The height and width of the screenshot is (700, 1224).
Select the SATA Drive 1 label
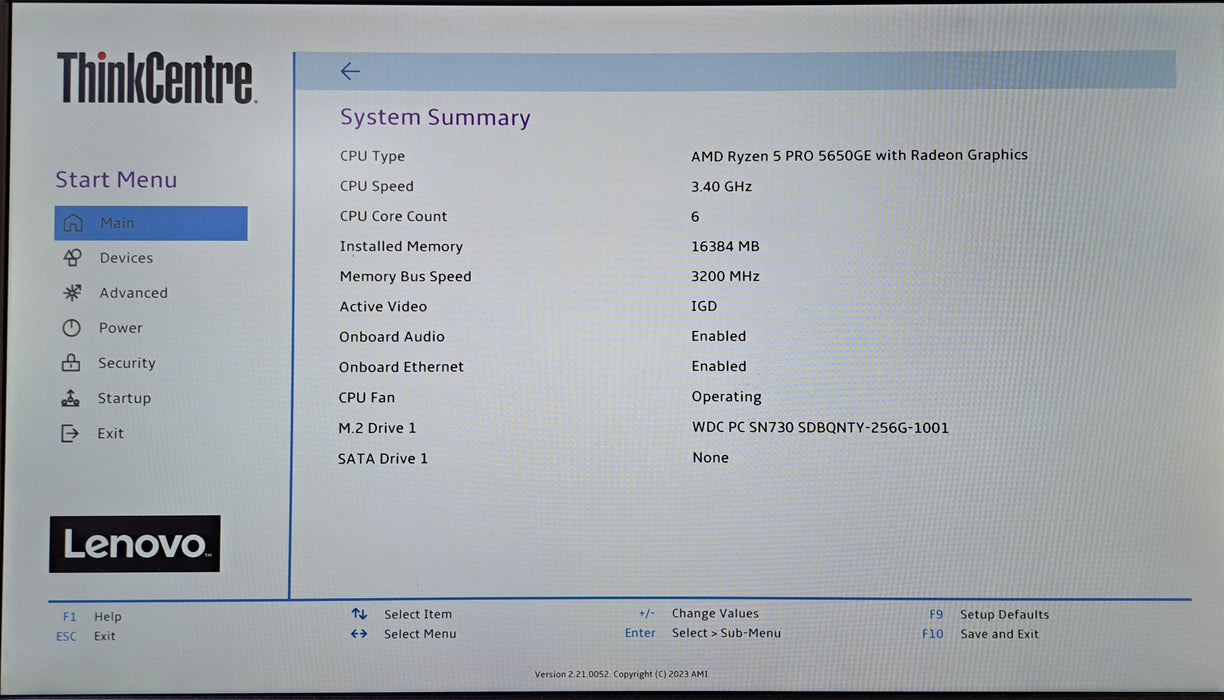[383, 458]
